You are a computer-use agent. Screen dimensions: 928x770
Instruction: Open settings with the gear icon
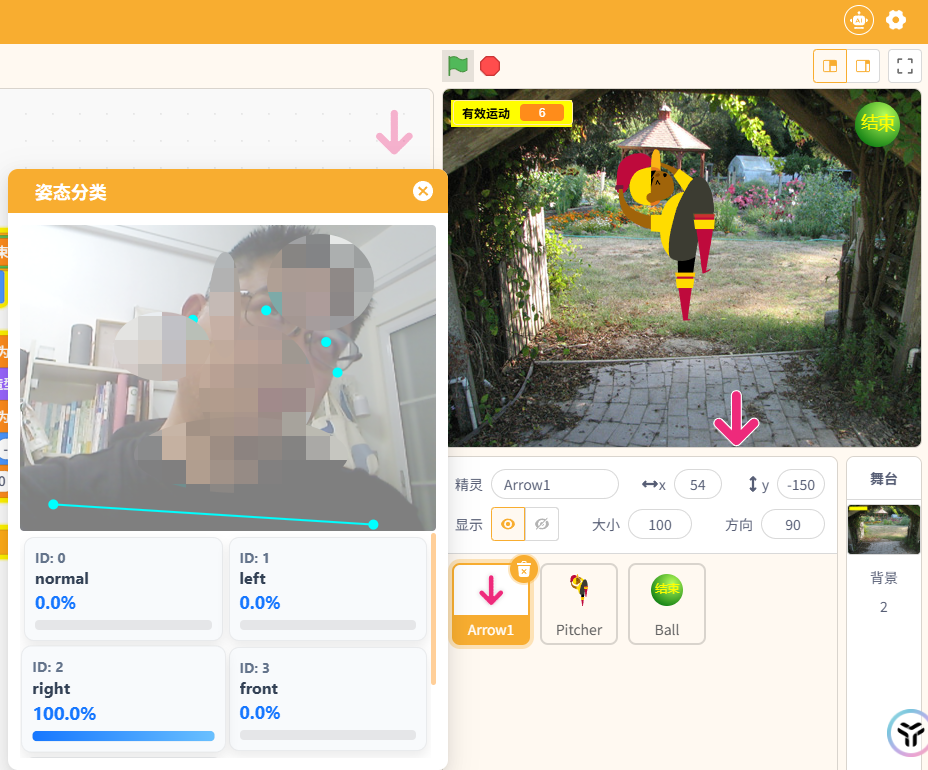pos(896,19)
